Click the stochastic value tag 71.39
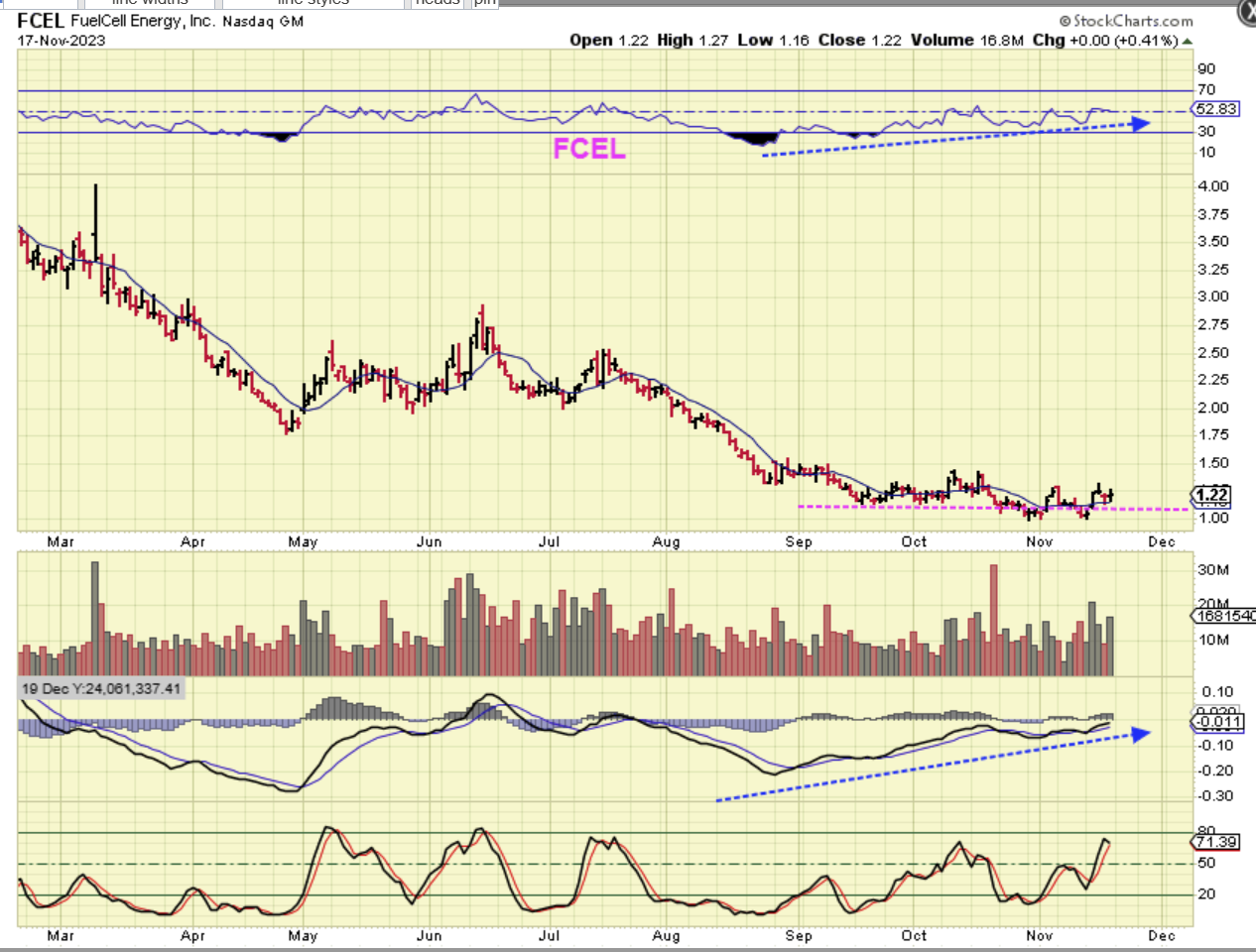The width and height of the screenshot is (1256, 952). point(1215,842)
